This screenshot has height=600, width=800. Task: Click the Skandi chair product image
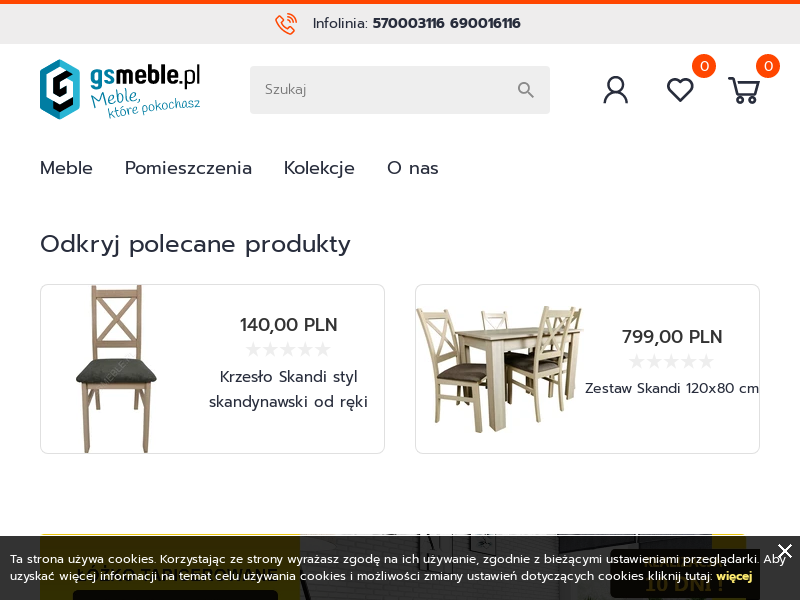(x=116, y=369)
